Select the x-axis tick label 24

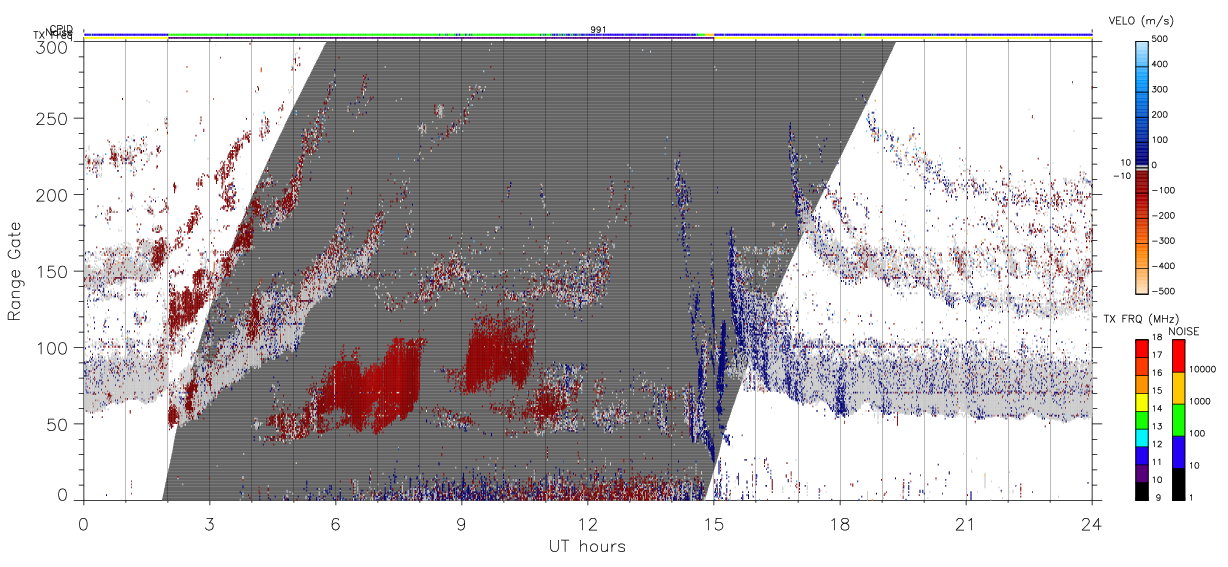tap(1092, 523)
